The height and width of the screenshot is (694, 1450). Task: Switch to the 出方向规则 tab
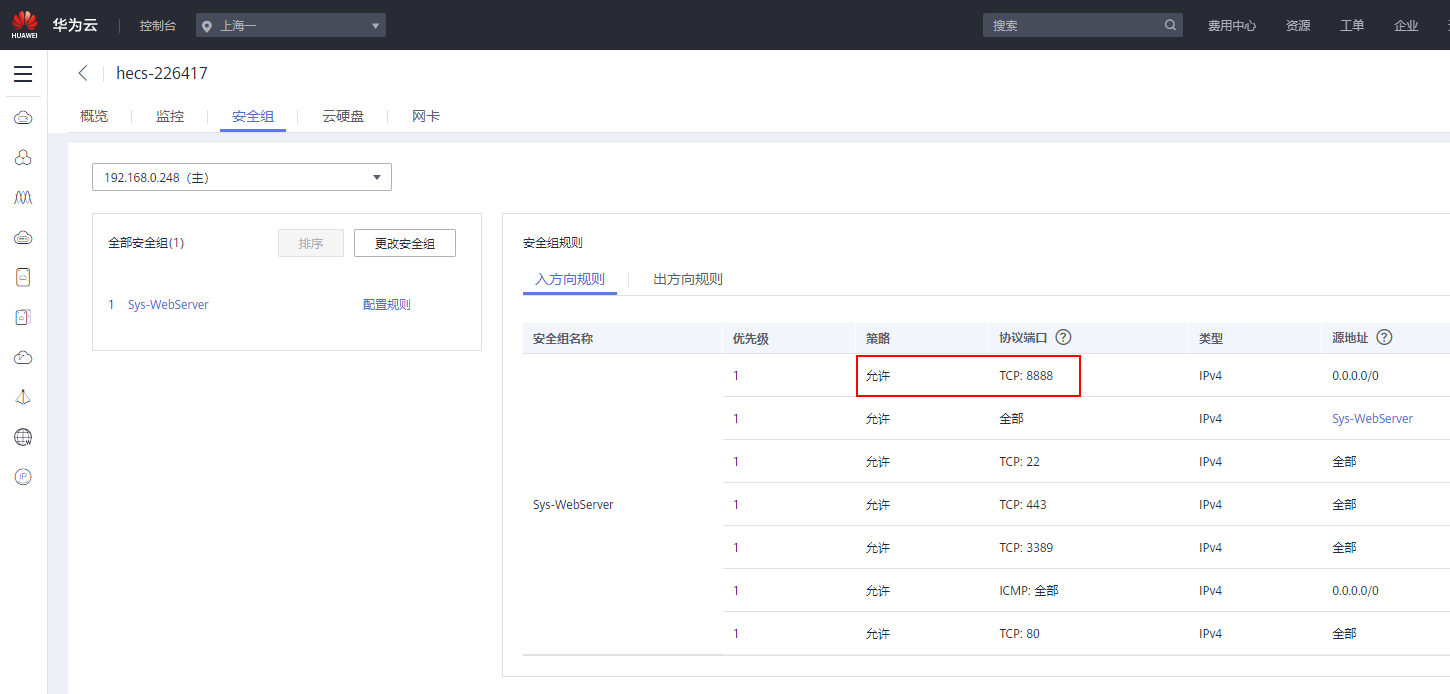[687, 279]
